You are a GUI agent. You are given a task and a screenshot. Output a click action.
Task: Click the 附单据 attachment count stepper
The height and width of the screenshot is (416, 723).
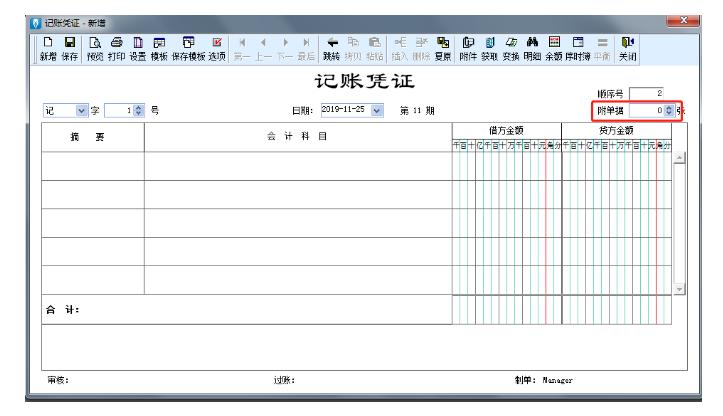point(669,111)
